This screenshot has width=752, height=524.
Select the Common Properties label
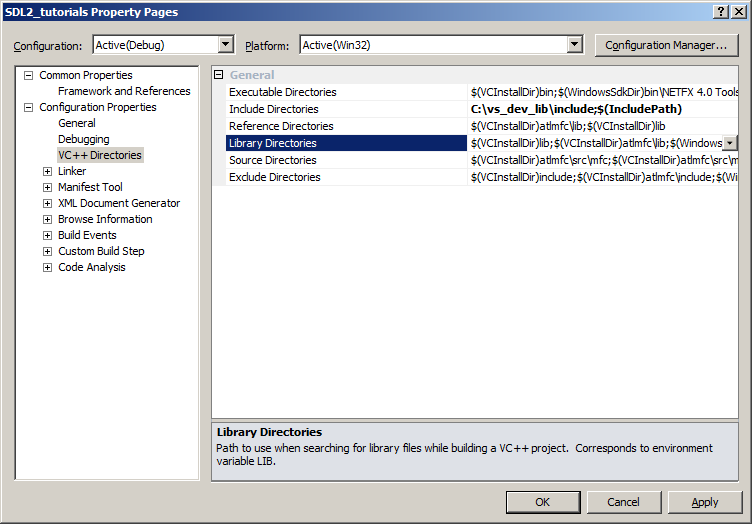click(86, 75)
